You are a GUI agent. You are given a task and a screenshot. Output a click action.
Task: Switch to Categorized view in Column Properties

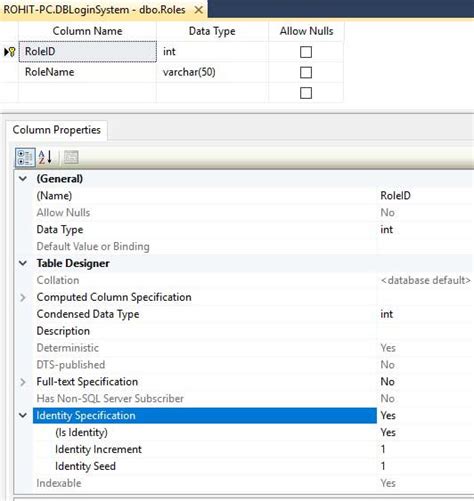click(25, 157)
